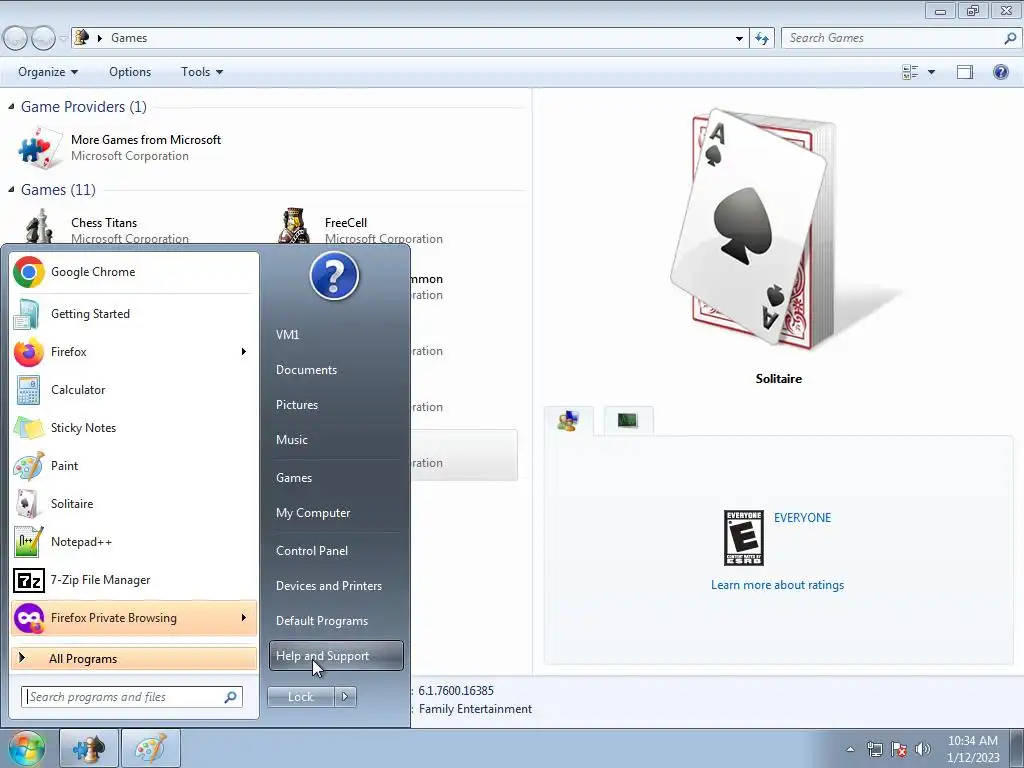Click Help and Support
The height and width of the screenshot is (768, 1024).
[336, 656]
